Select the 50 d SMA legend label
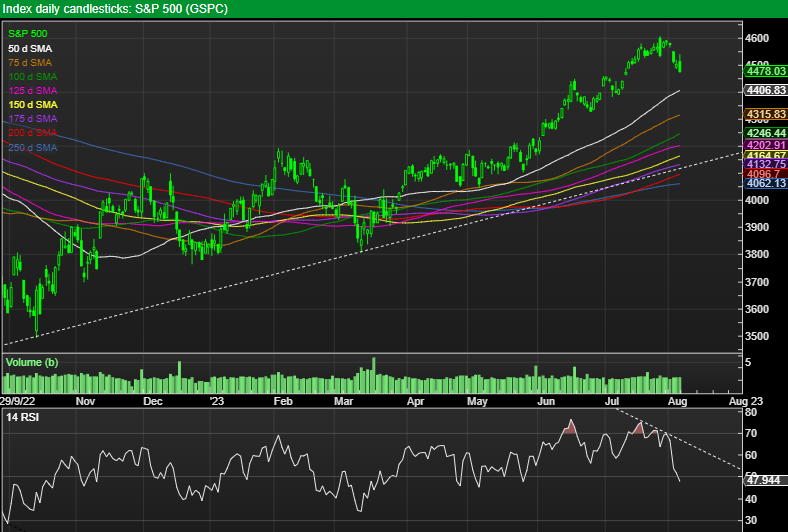Screen dimensions: 788x532 coord(30,49)
